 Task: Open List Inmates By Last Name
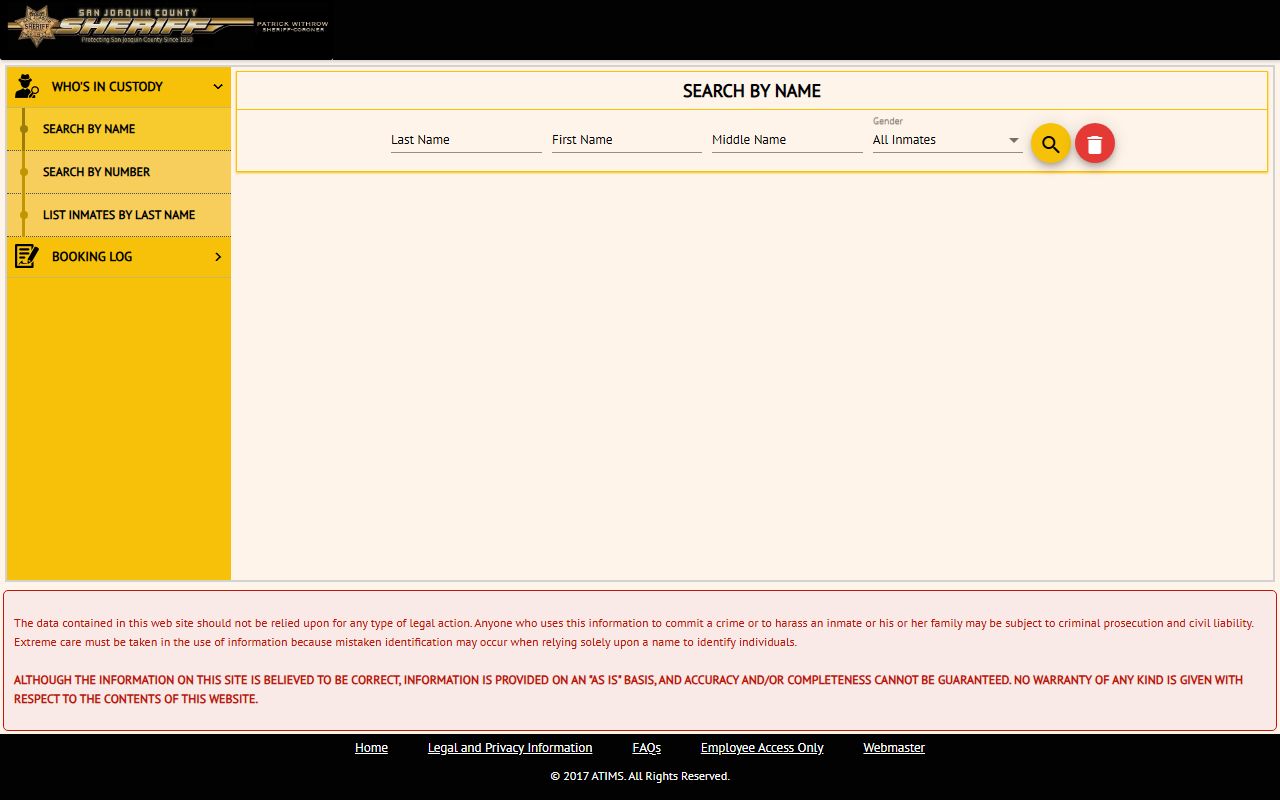tap(119, 215)
